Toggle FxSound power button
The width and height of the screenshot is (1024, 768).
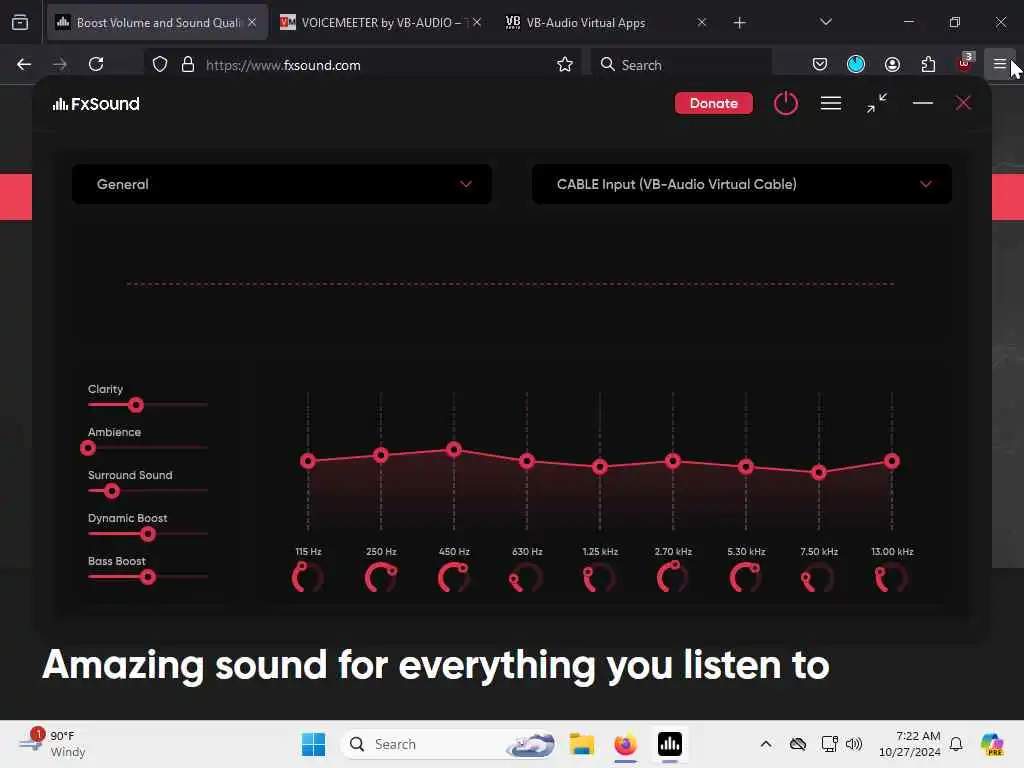[x=786, y=103]
